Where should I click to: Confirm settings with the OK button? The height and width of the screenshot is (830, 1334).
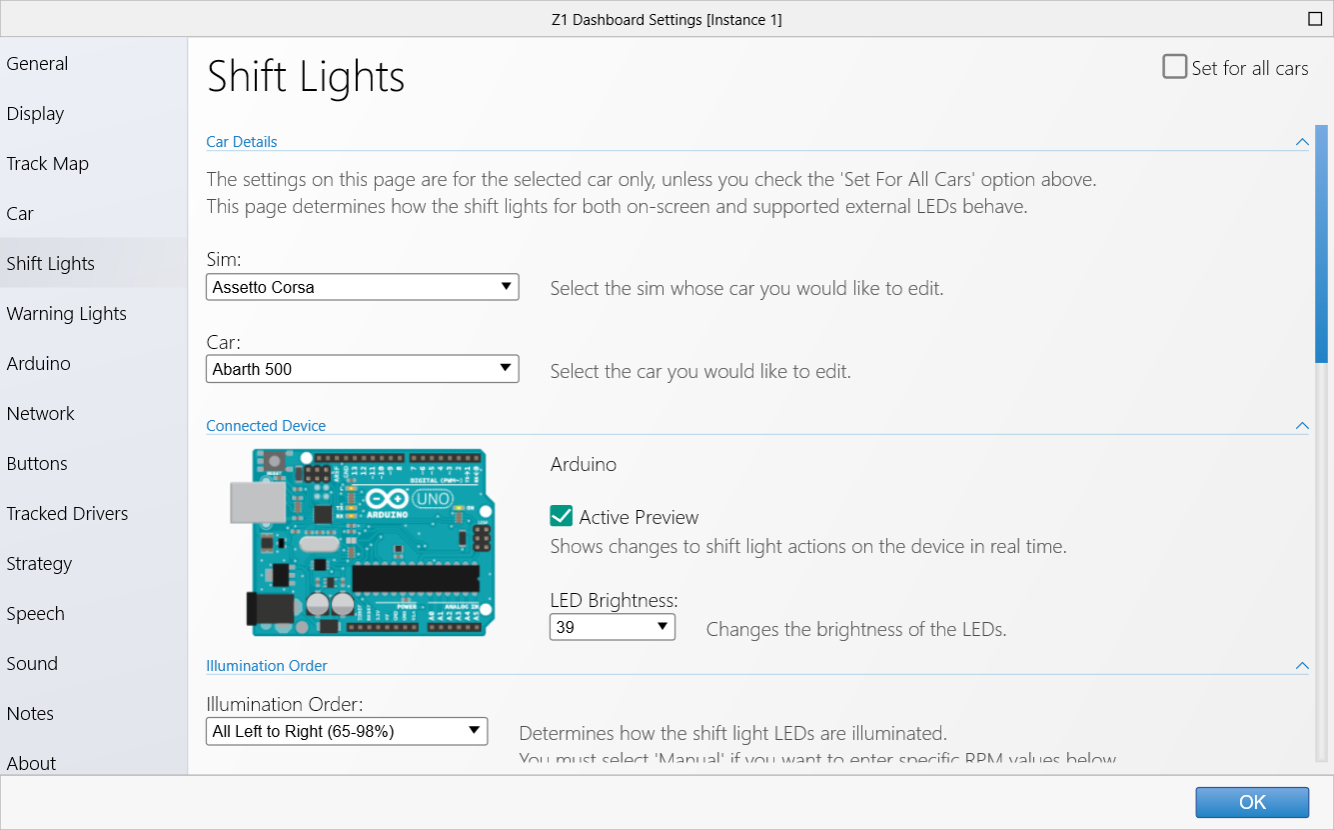click(1251, 802)
